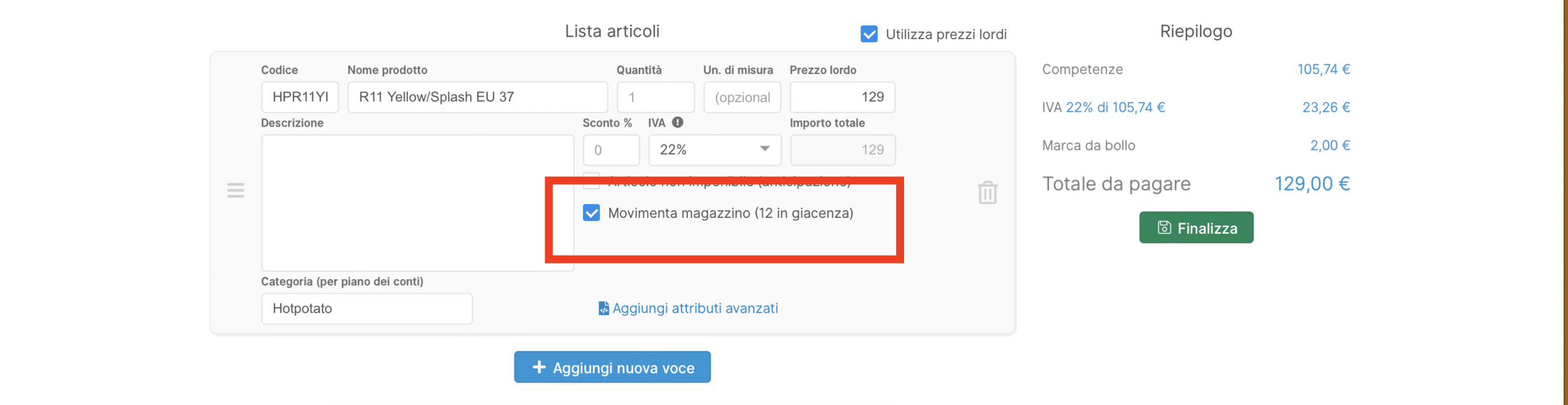Click into the Codice field
Viewport: 1568px width, 405px height.
300,97
